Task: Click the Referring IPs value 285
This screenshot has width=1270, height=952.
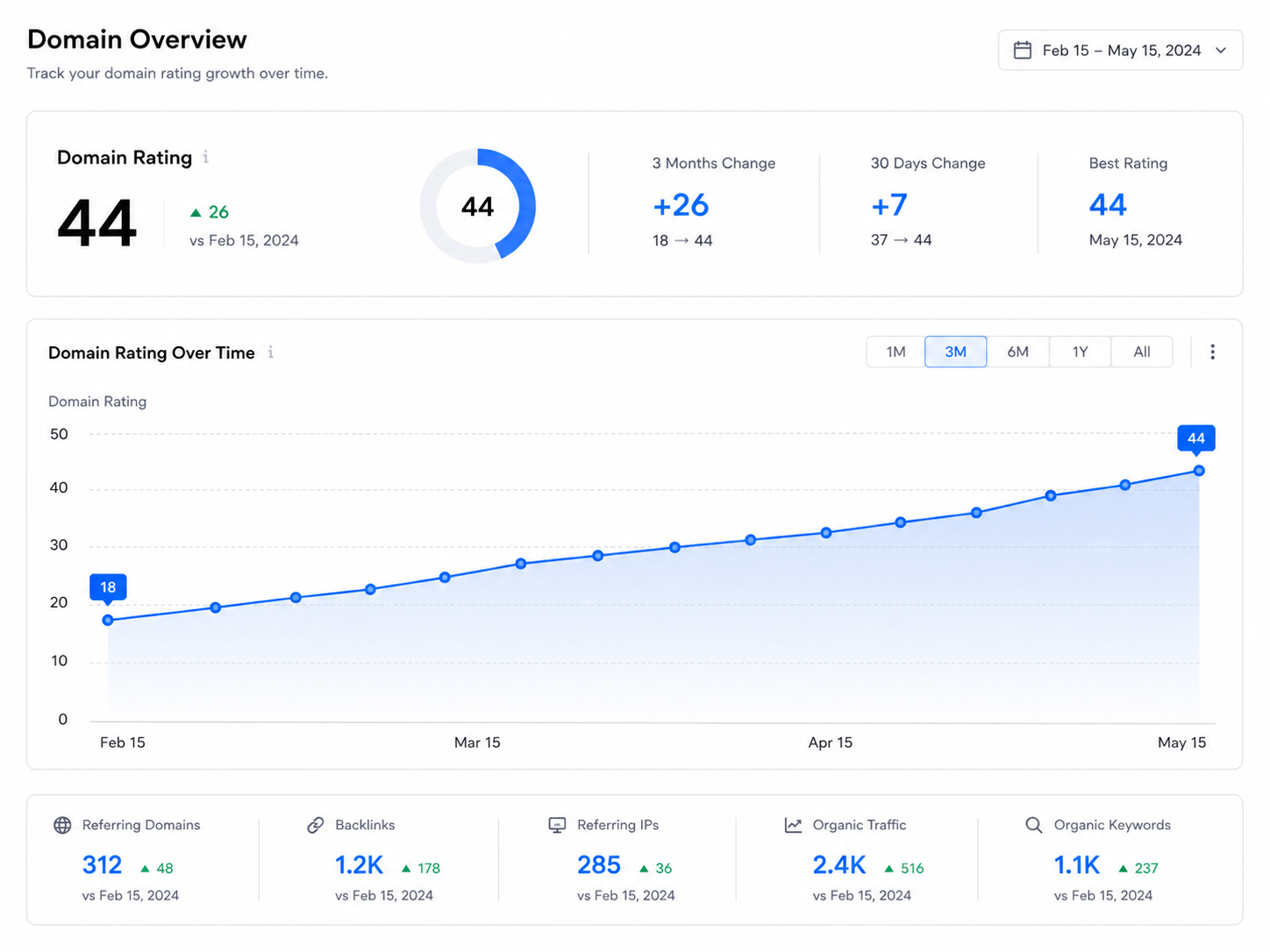Action: coord(599,865)
